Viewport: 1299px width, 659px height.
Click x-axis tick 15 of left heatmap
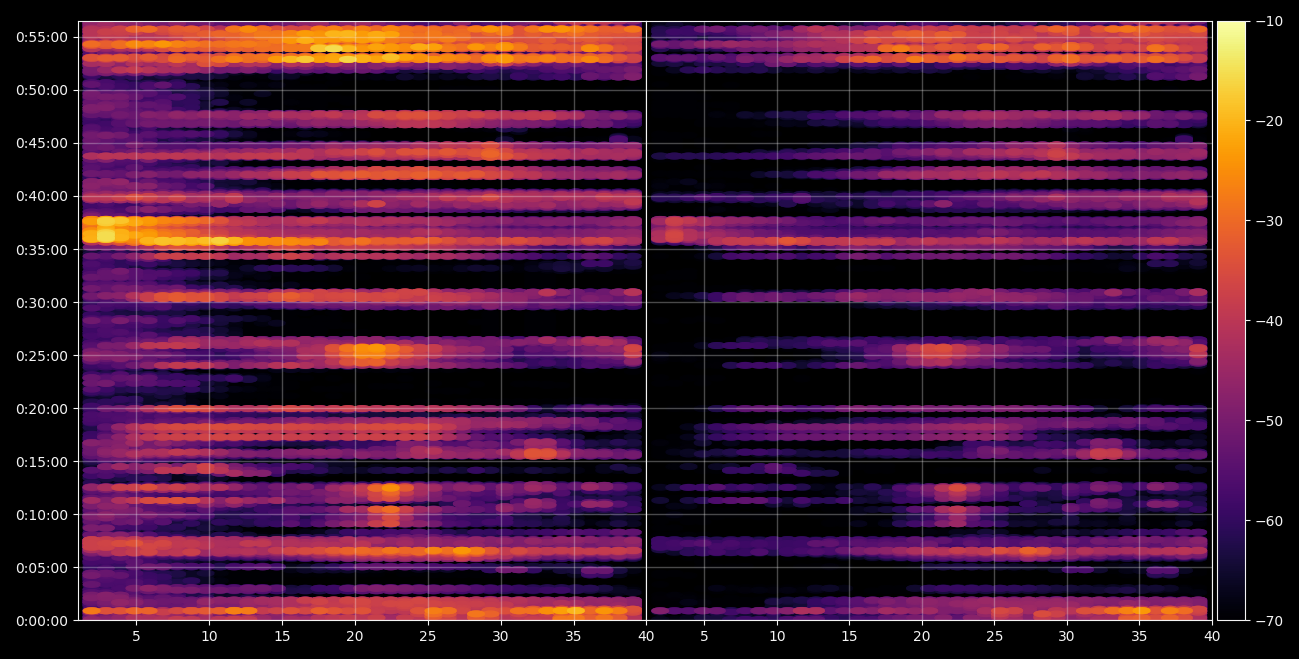pyautogui.click(x=282, y=636)
